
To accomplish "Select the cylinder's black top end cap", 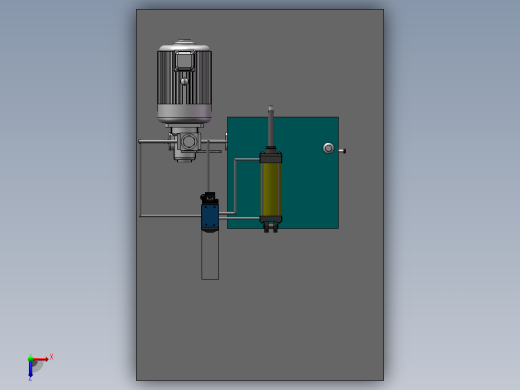I will 271,157.
